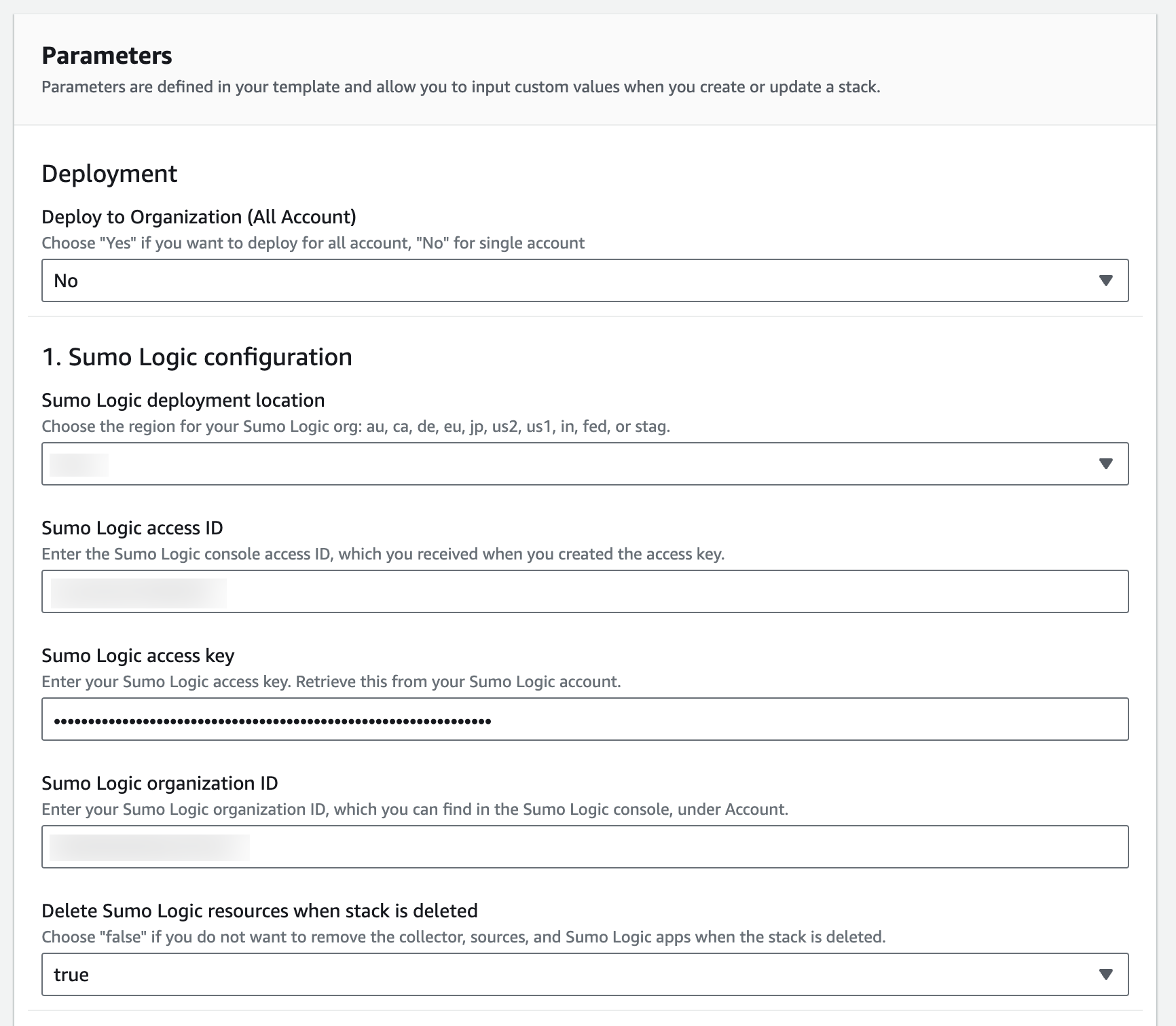Click the "Deployment" section heading

point(109,174)
